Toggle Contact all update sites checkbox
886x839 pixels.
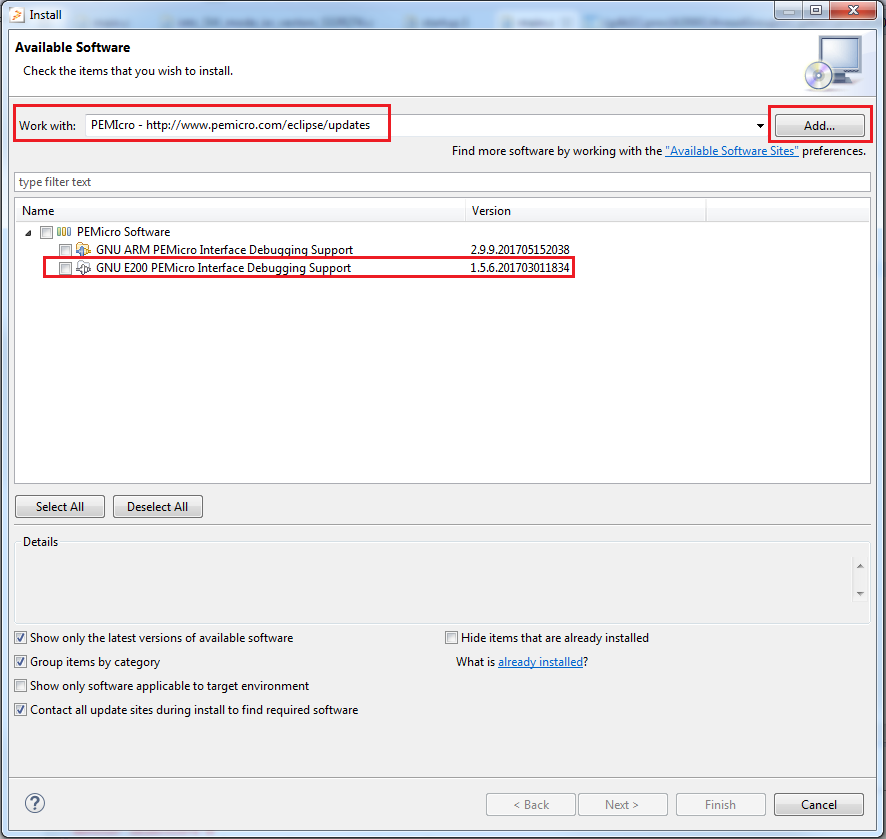click(x=21, y=710)
